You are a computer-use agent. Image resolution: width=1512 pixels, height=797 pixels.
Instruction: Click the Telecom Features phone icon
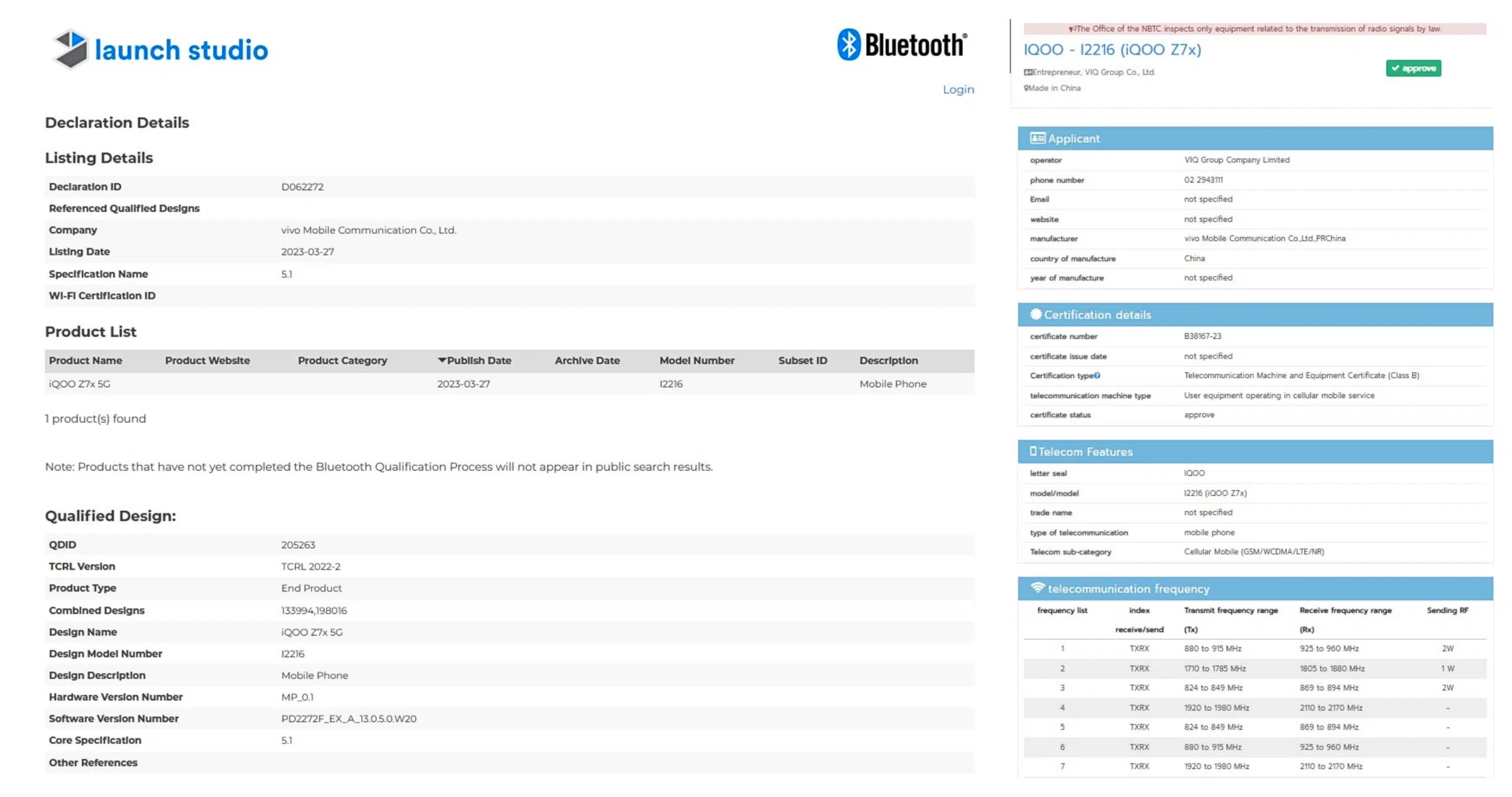point(1033,451)
